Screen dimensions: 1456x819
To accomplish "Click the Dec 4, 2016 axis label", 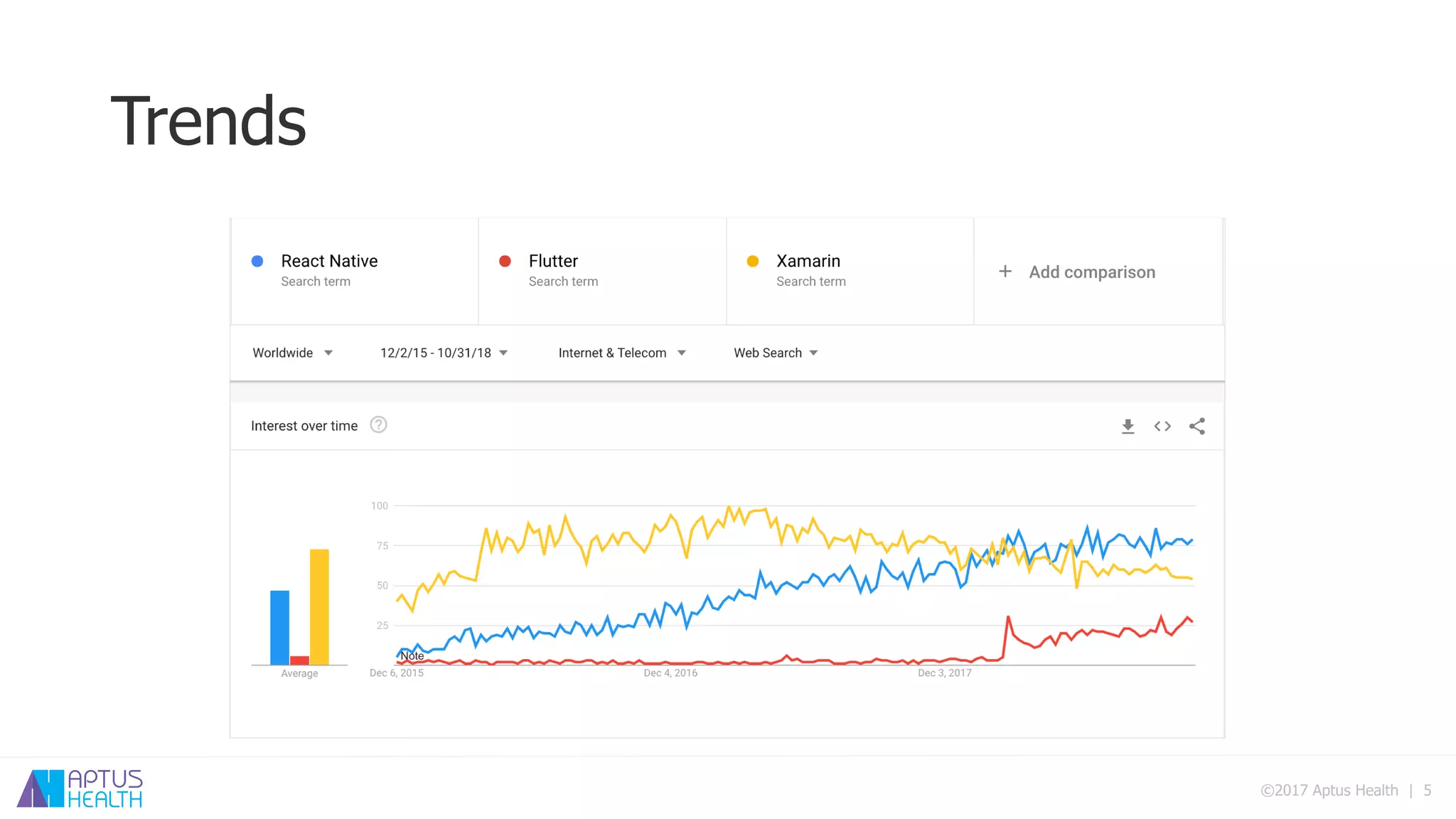I will pos(670,673).
